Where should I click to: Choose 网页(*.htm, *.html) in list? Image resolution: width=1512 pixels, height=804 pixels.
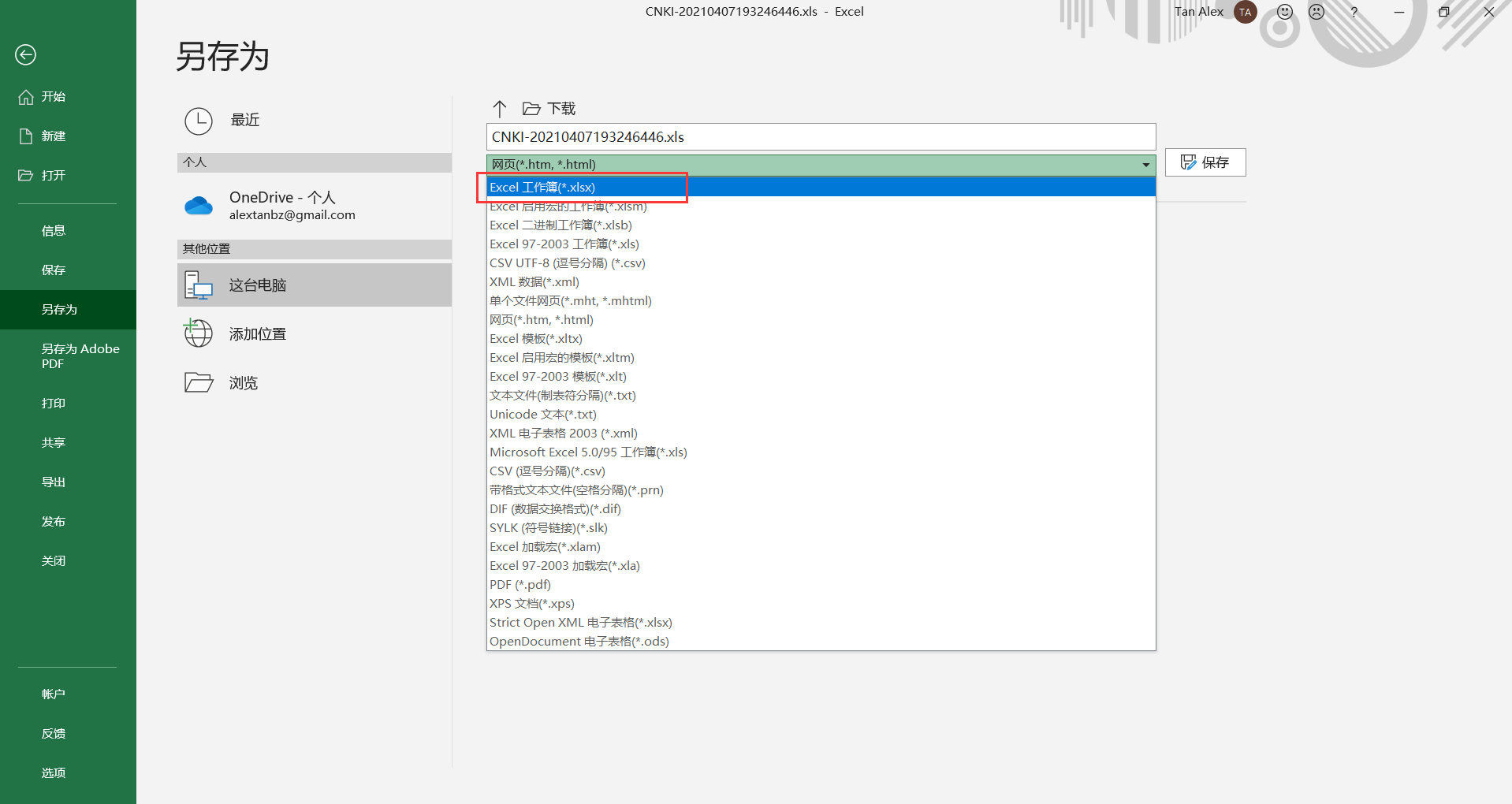pyautogui.click(x=821, y=320)
